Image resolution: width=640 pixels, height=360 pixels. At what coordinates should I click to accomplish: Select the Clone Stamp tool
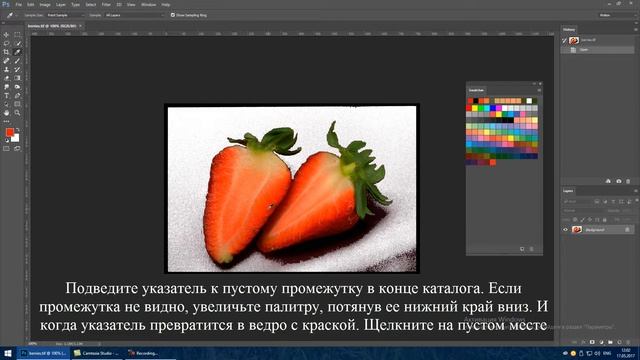click(6, 69)
